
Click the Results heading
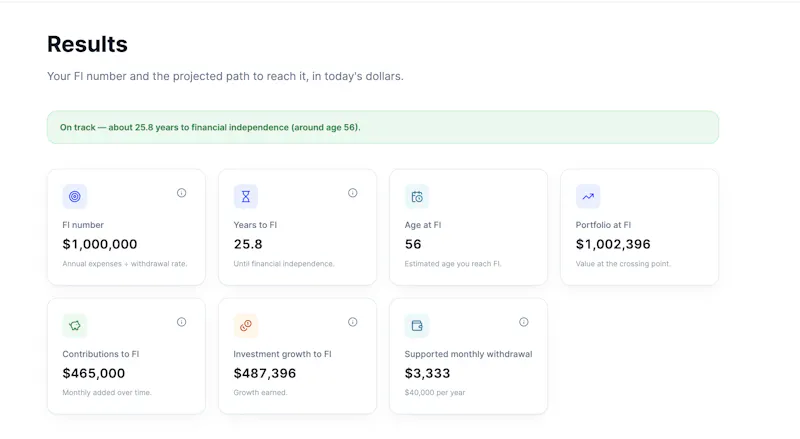click(87, 44)
